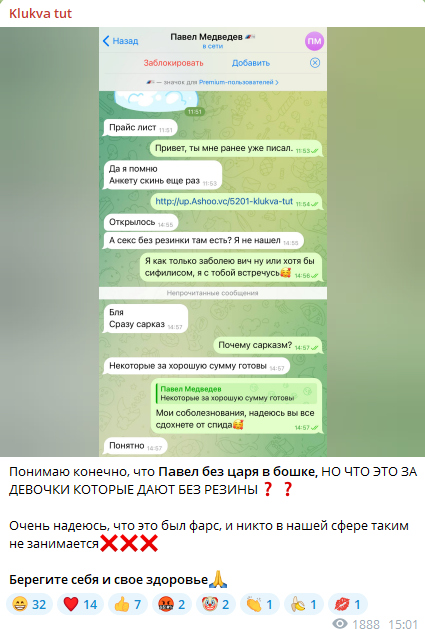Click the thumbs up reaction
The width and height of the screenshot is (425, 629).
(x=128, y=604)
